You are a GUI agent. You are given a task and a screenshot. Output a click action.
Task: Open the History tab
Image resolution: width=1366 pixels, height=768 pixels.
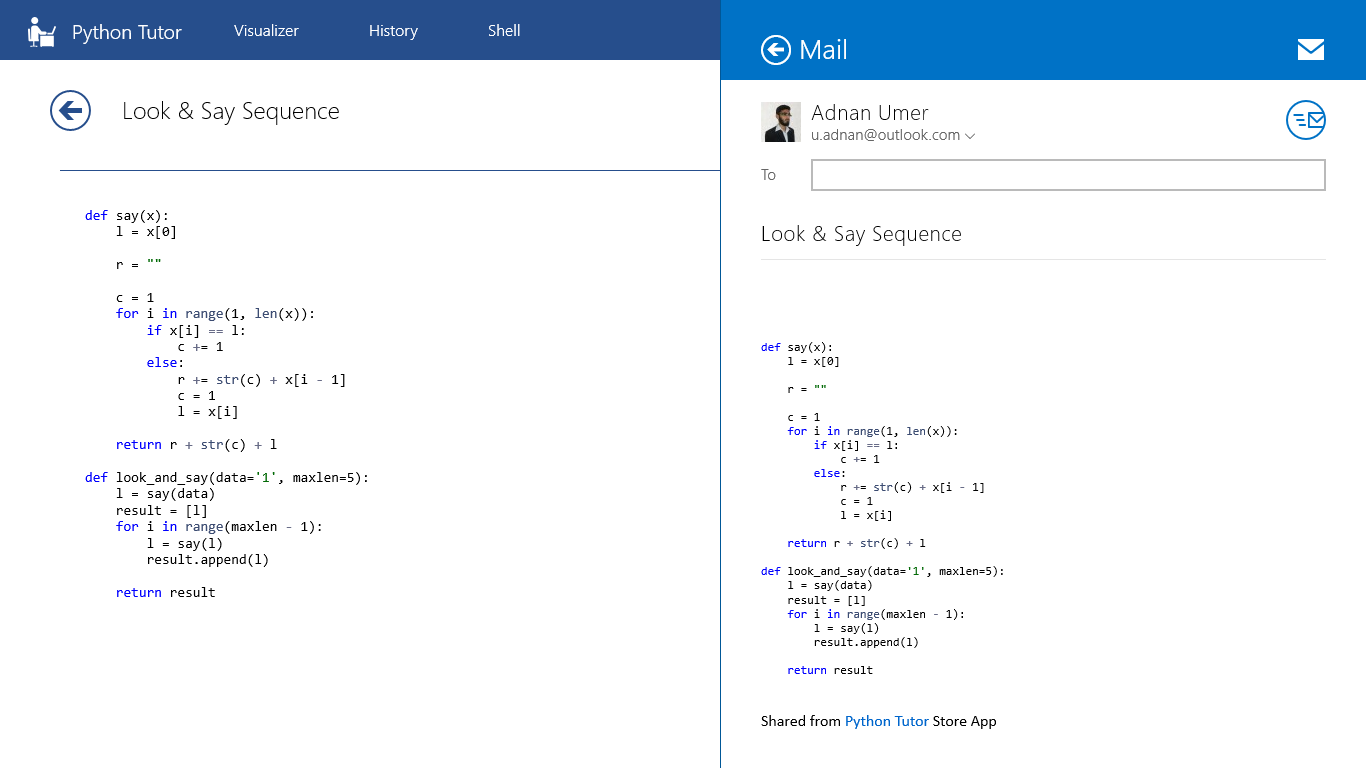(393, 31)
